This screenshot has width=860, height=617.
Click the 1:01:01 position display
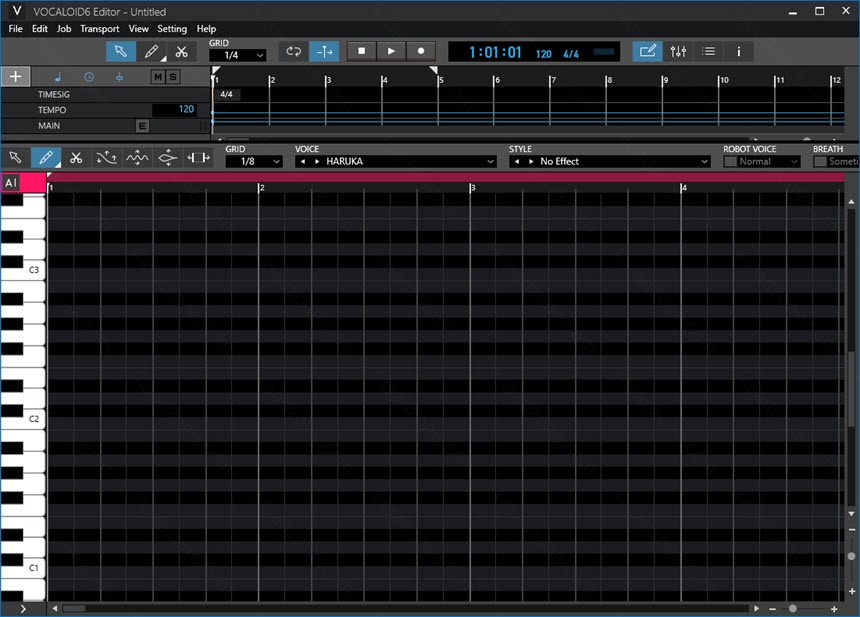(x=495, y=53)
